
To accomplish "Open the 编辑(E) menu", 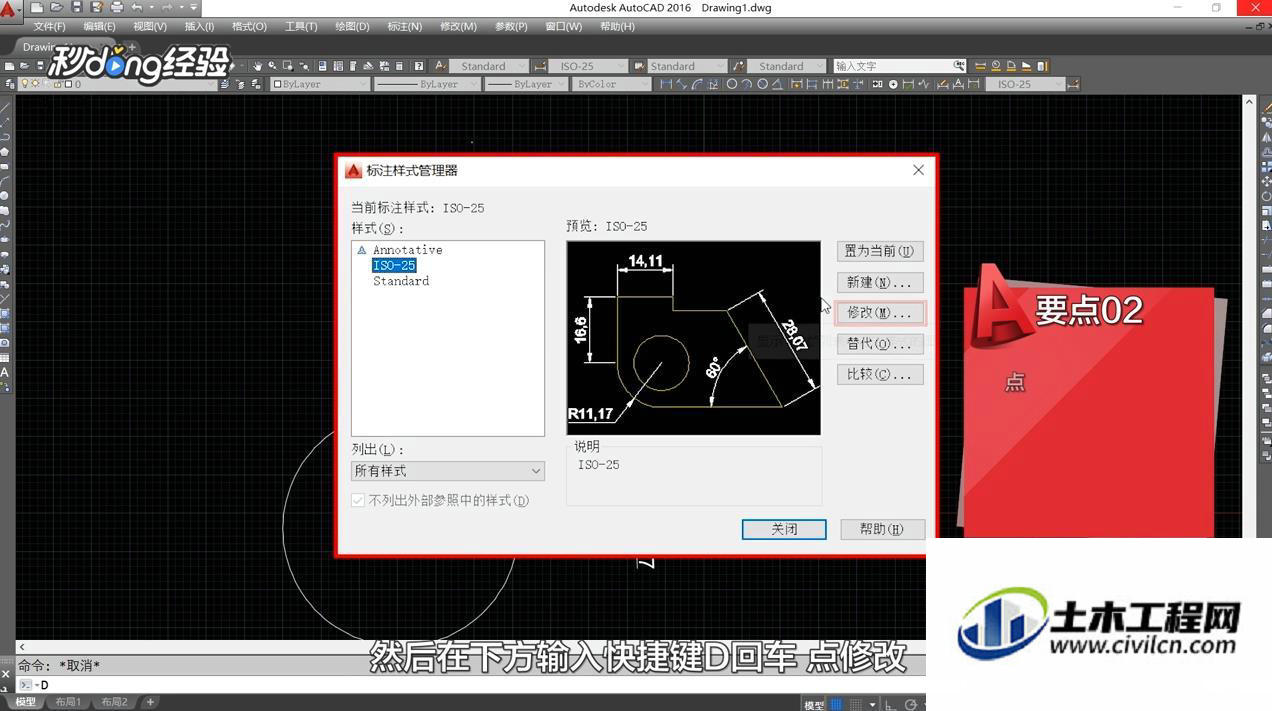I will [x=99, y=26].
